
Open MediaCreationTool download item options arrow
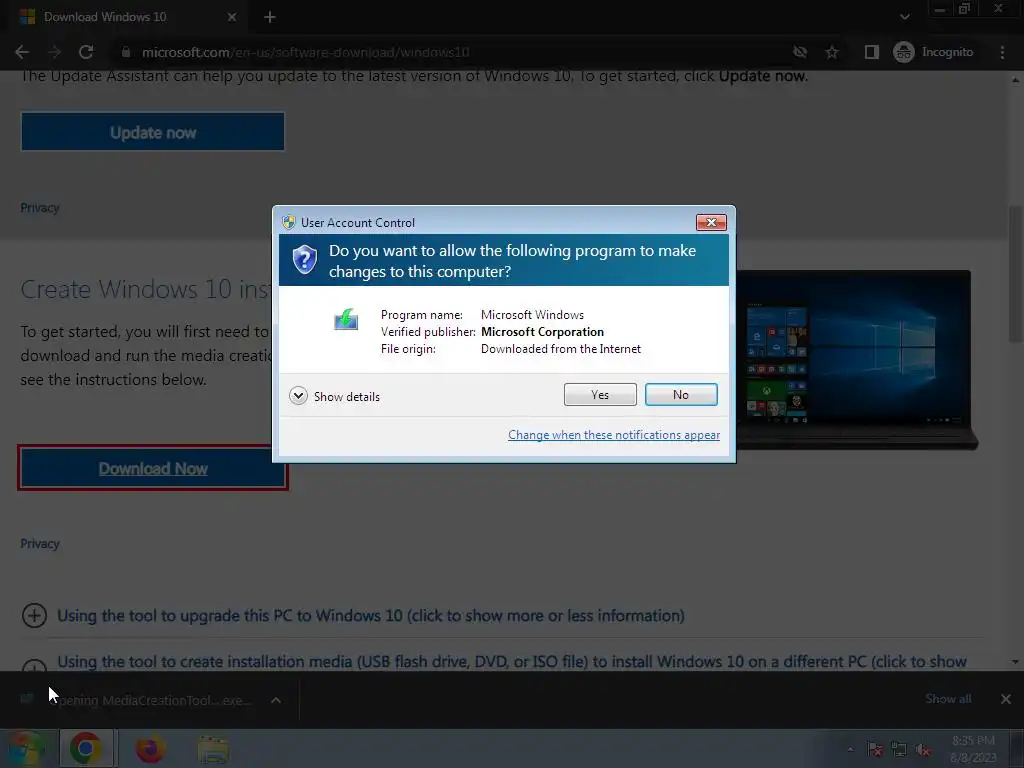[x=276, y=700]
